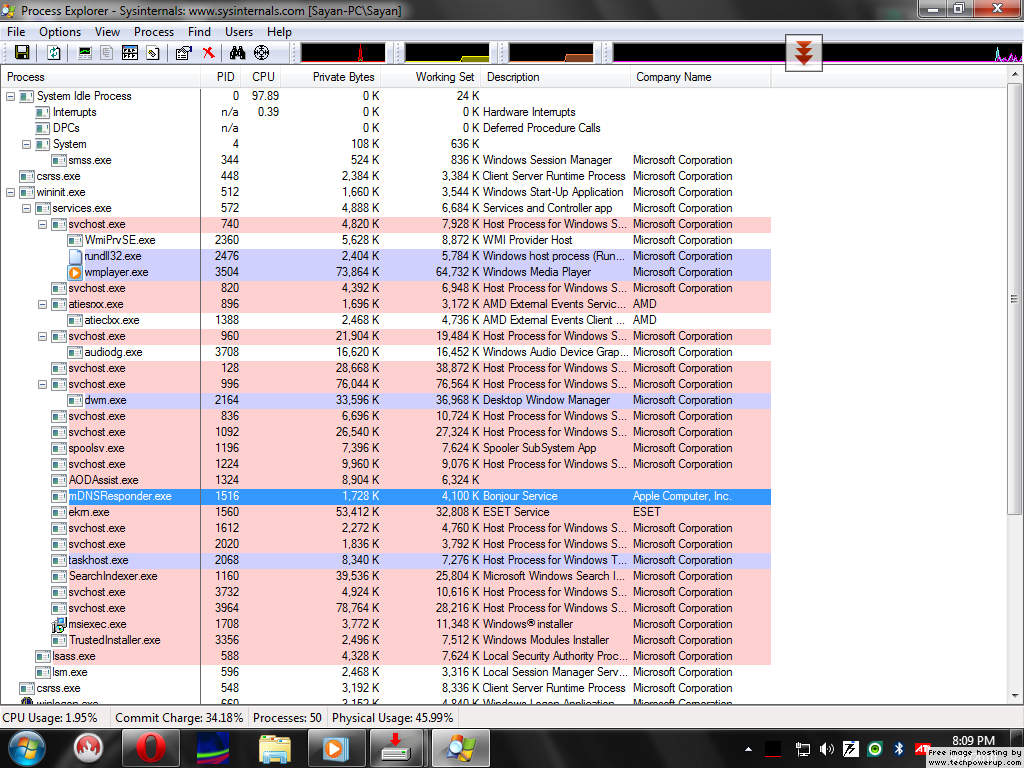
Task: Open the Help menu
Action: (x=280, y=32)
